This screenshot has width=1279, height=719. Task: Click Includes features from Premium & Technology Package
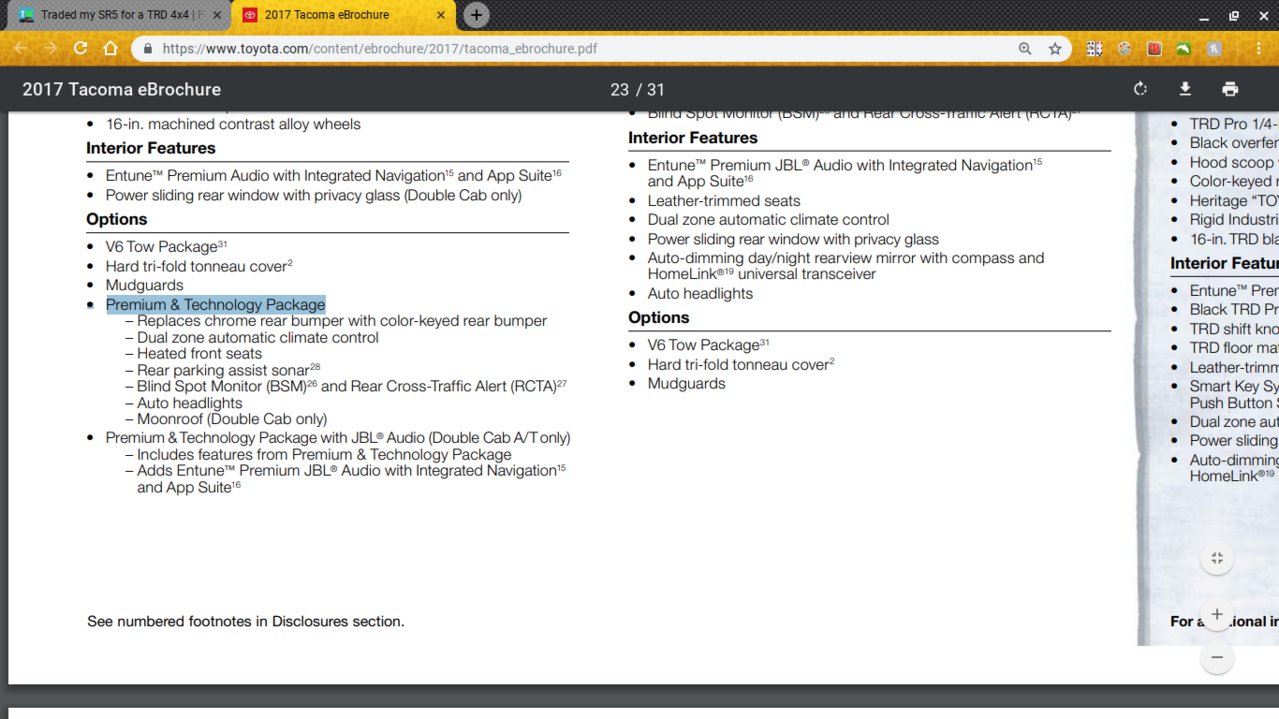click(324, 454)
